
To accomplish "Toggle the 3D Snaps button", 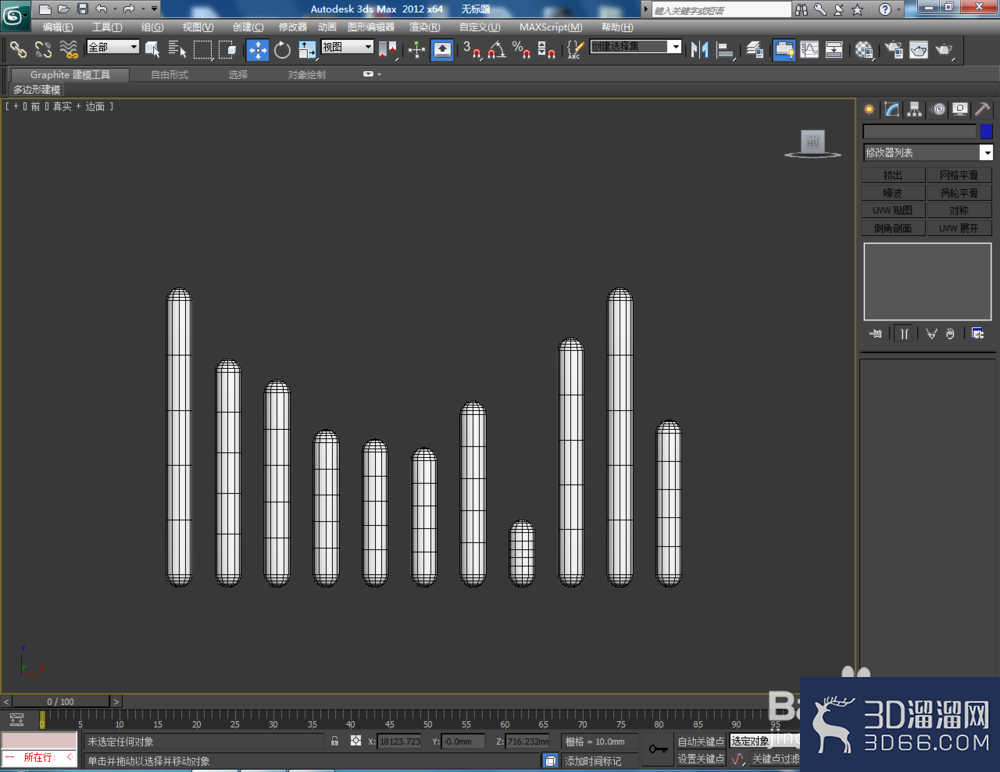I will click(x=471, y=50).
